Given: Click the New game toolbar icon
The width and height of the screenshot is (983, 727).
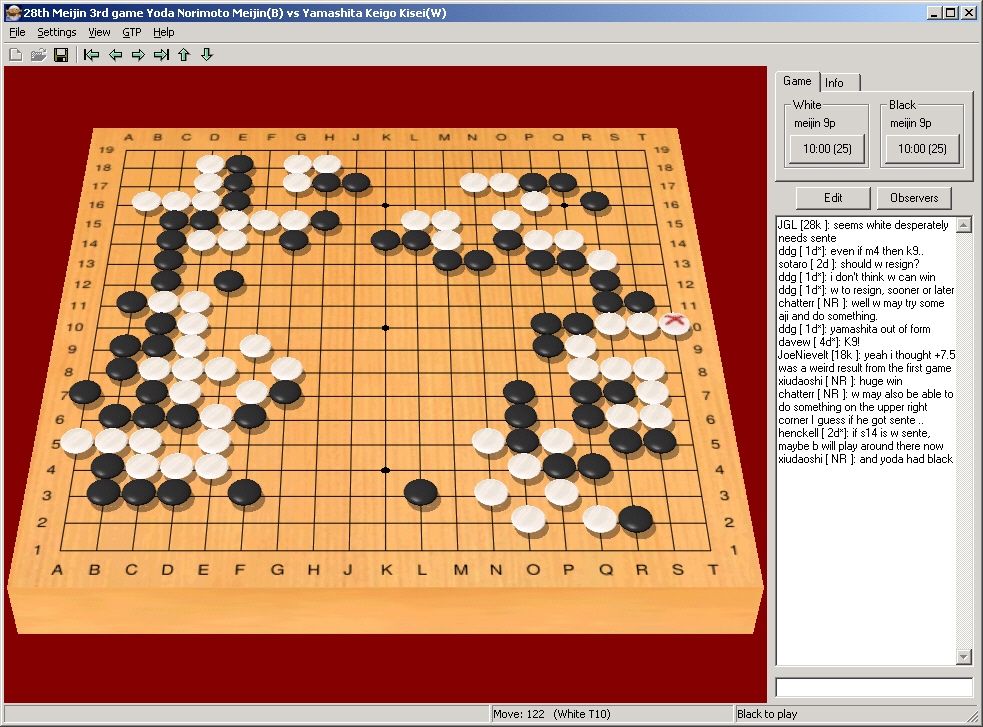Looking at the screenshot, I should click(x=16, y=54).
